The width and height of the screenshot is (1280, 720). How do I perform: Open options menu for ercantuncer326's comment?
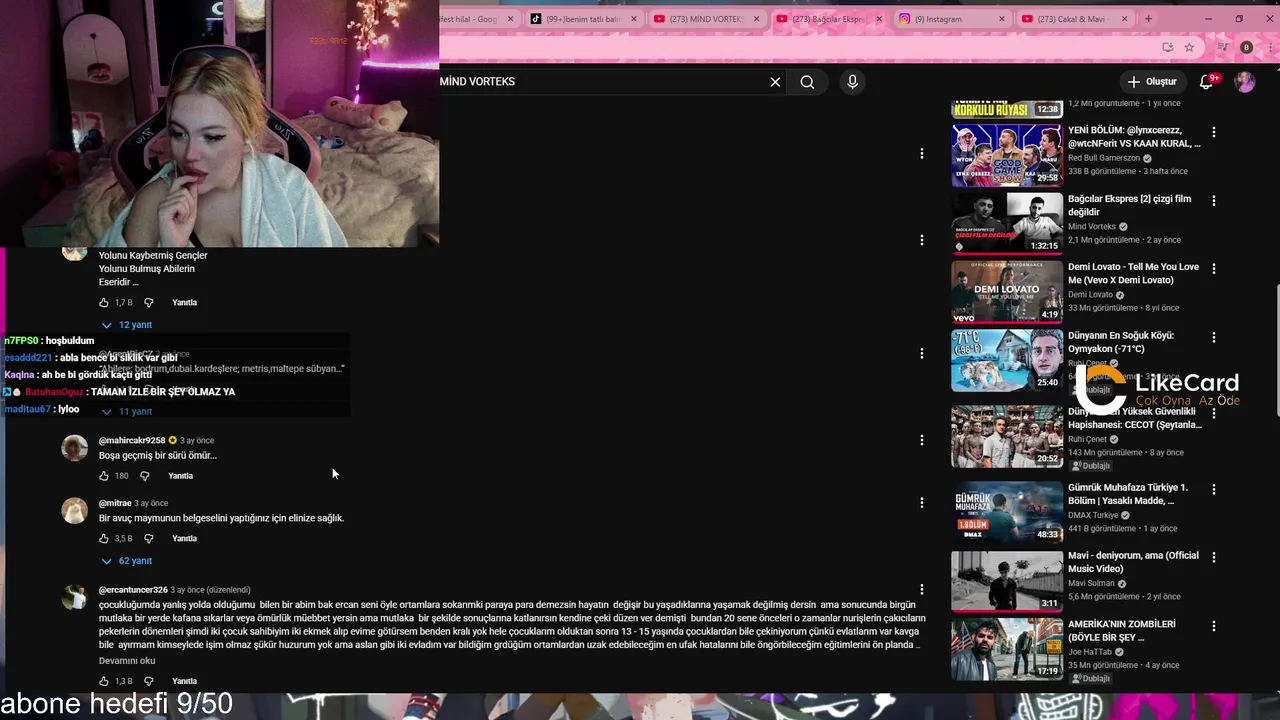click(x=922, y=590)
